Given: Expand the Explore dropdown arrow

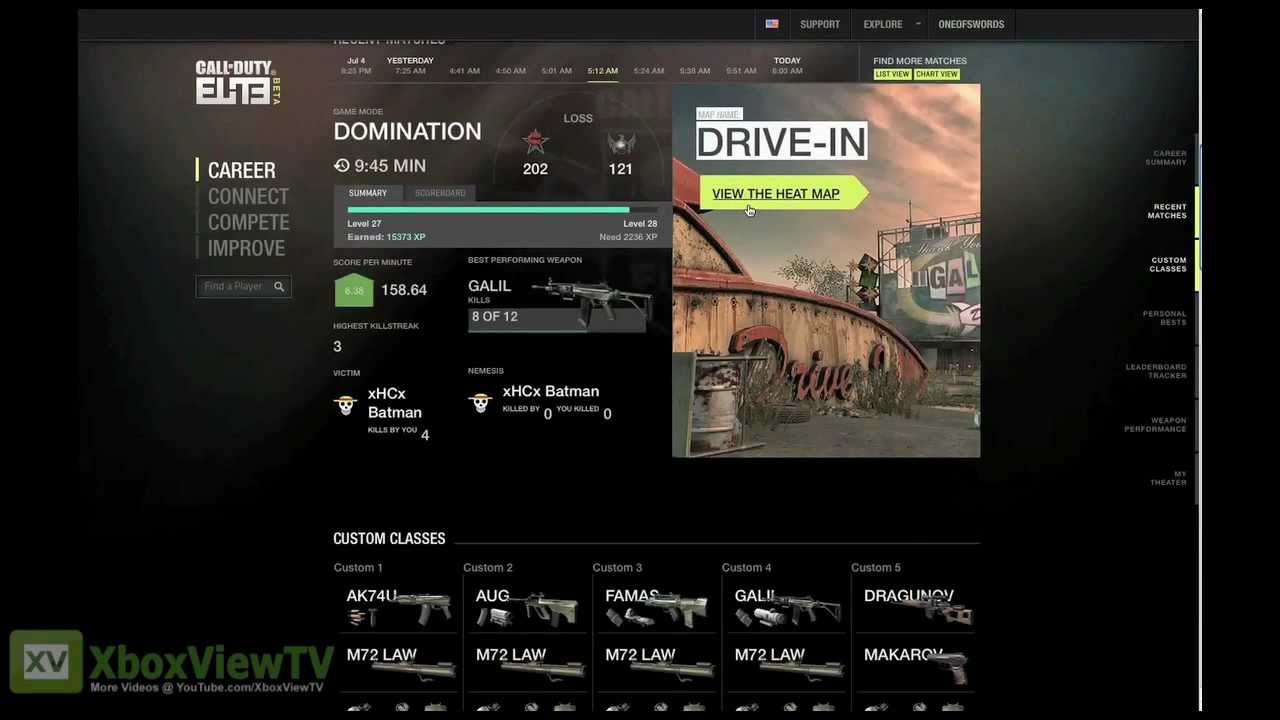Looking at the screenshot, I should coord(918,24).
